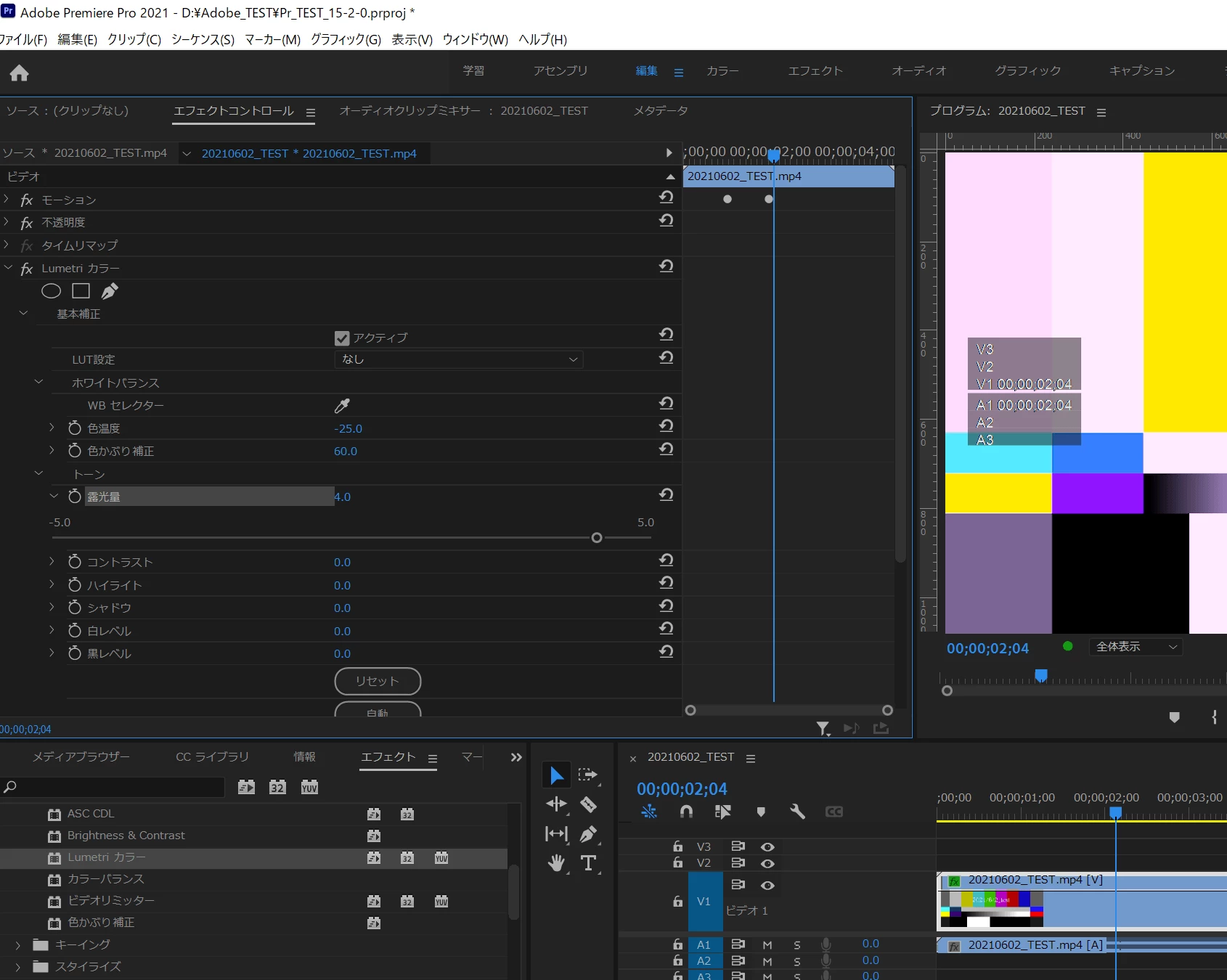Screen dimensions: 1227x980
Task: Toggle animation stopwatch for 色かぶり補正
Action: (x=74, y=450)
